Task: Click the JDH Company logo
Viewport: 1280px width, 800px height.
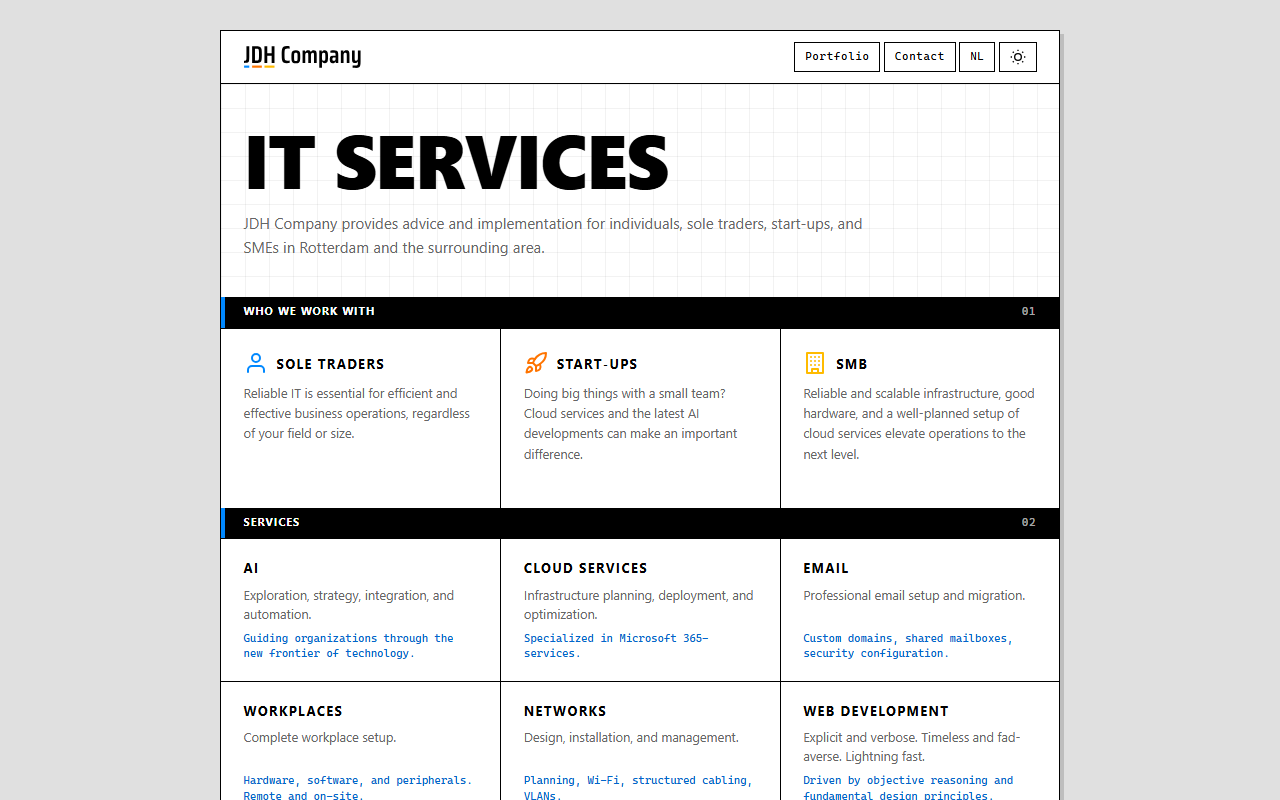Action: pyautogui.click(x=302, y=56)
